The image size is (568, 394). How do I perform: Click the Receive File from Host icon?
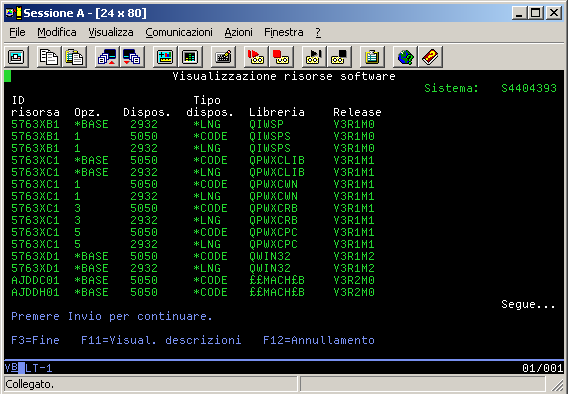pos(132,57)
